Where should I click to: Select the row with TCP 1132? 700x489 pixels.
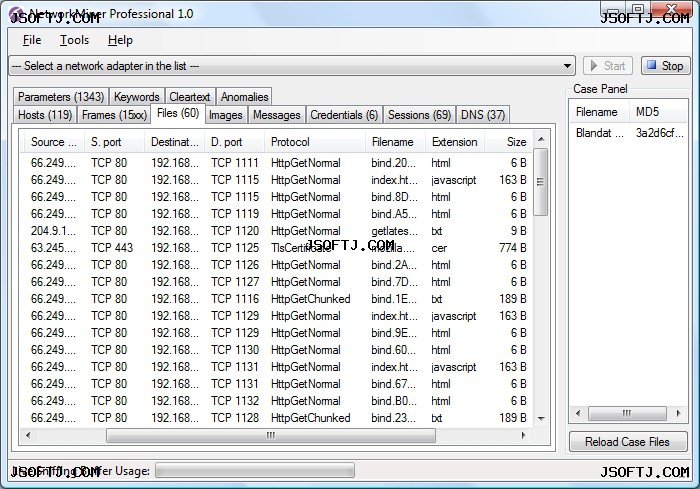click(x=277, y=401)
